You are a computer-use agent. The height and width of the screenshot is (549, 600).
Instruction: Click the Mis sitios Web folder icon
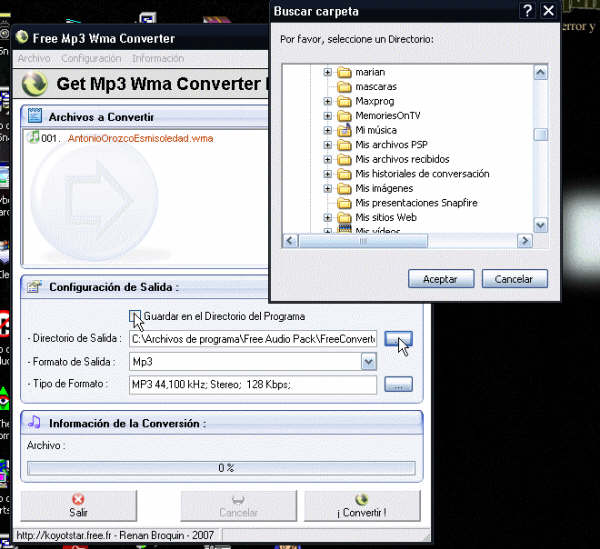tap(344, 217)
